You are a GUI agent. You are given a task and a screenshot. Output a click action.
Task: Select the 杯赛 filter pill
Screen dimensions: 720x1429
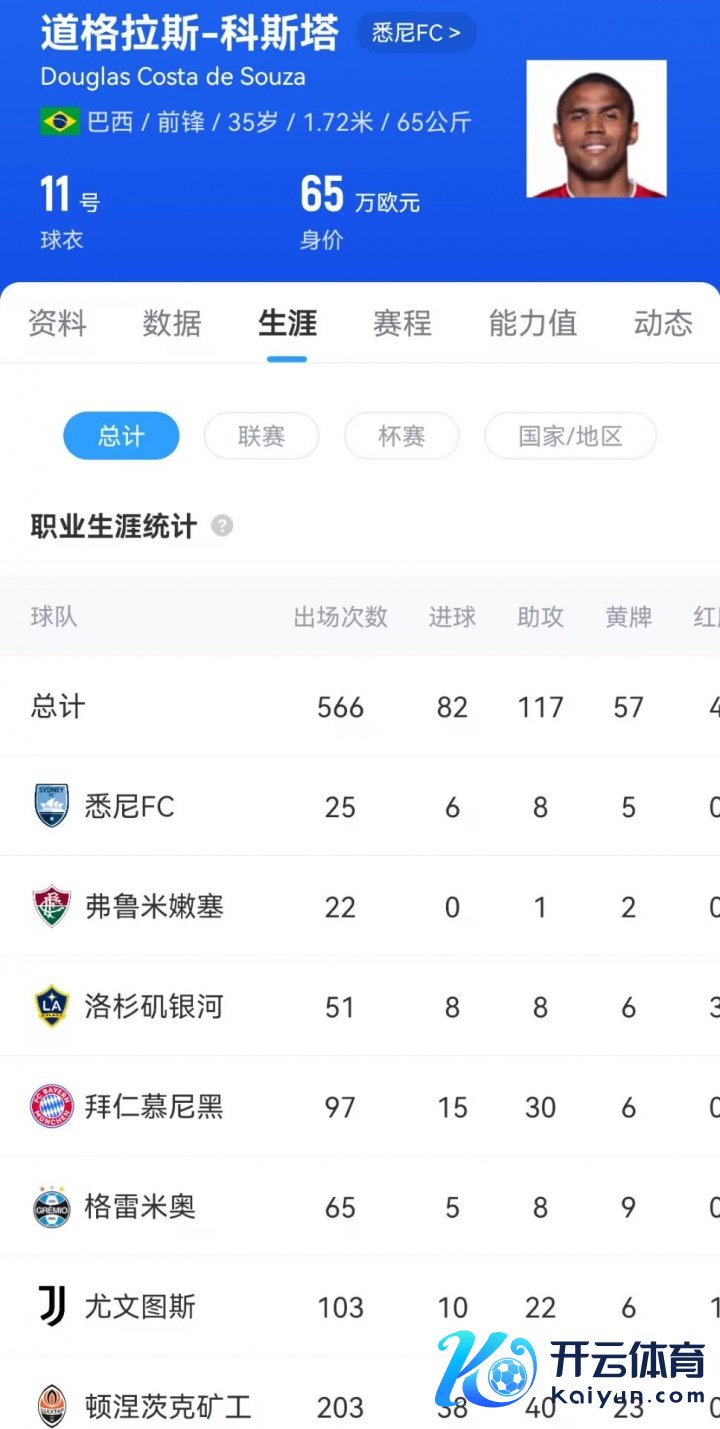point(401,436)
